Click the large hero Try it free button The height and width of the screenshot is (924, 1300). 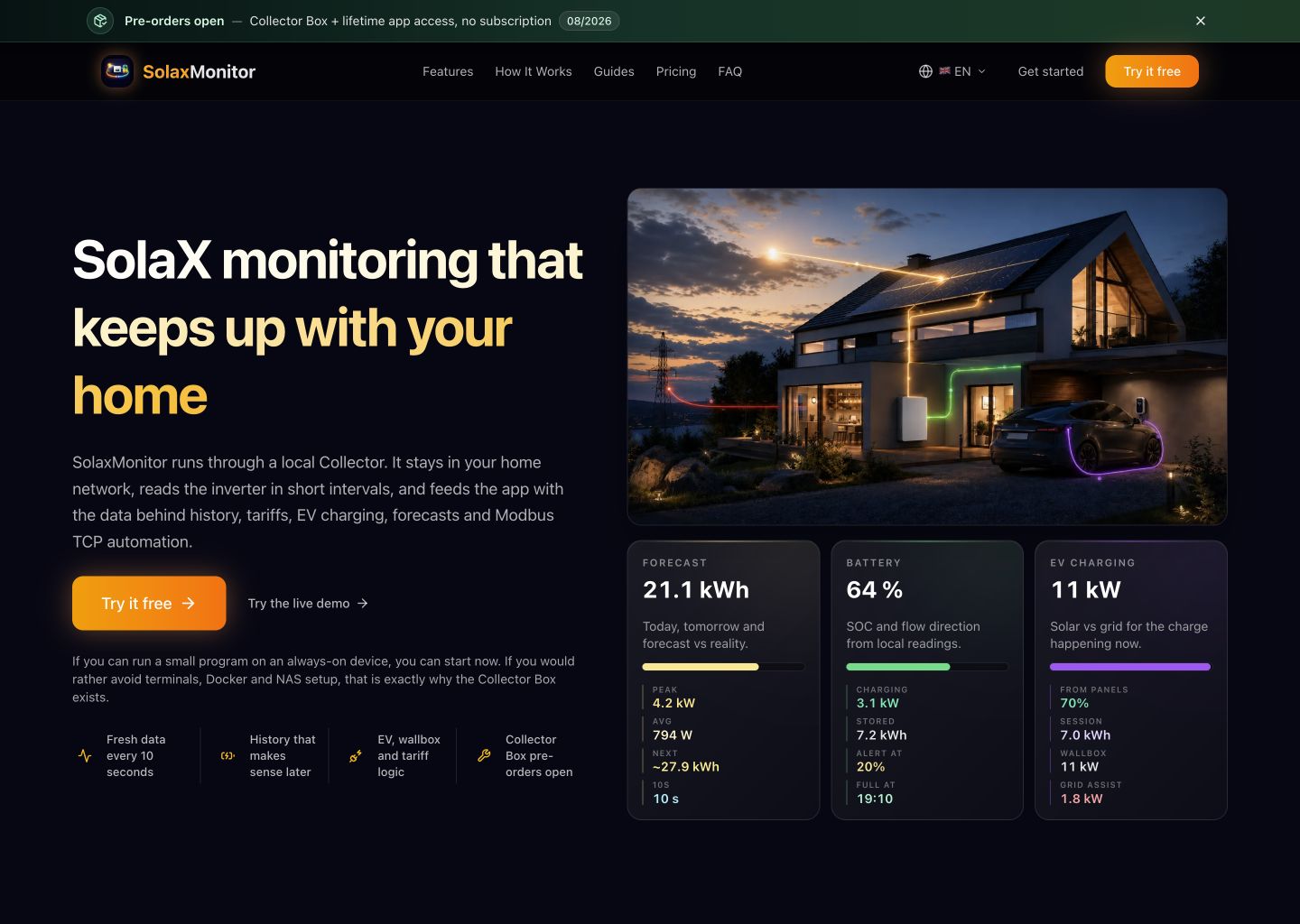[149, 603]
